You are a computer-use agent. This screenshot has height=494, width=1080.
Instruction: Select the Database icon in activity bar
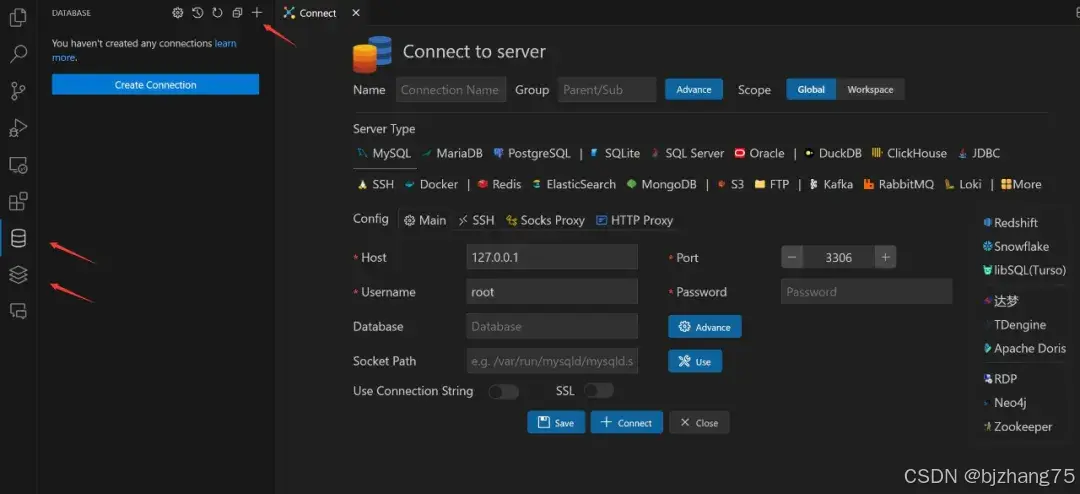(18, 238)
